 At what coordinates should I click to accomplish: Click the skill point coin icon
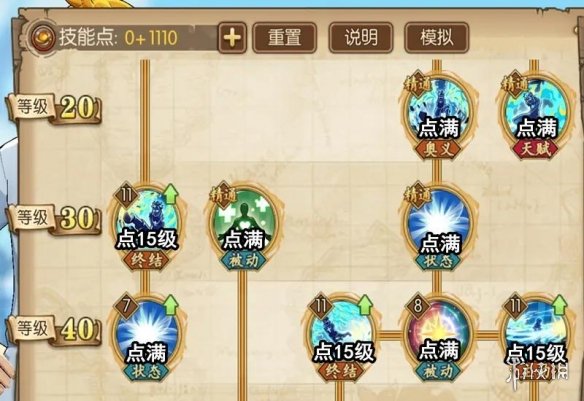[43, 38]
